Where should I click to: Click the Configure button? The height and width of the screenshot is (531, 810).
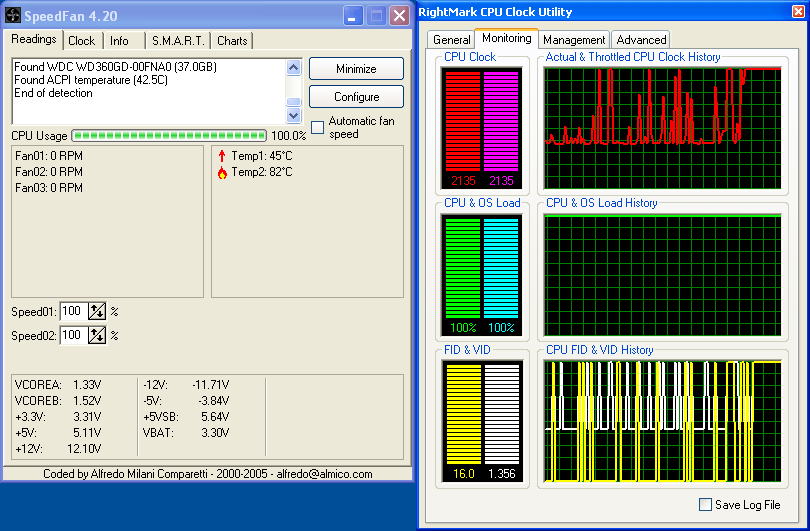pos(356,97)
